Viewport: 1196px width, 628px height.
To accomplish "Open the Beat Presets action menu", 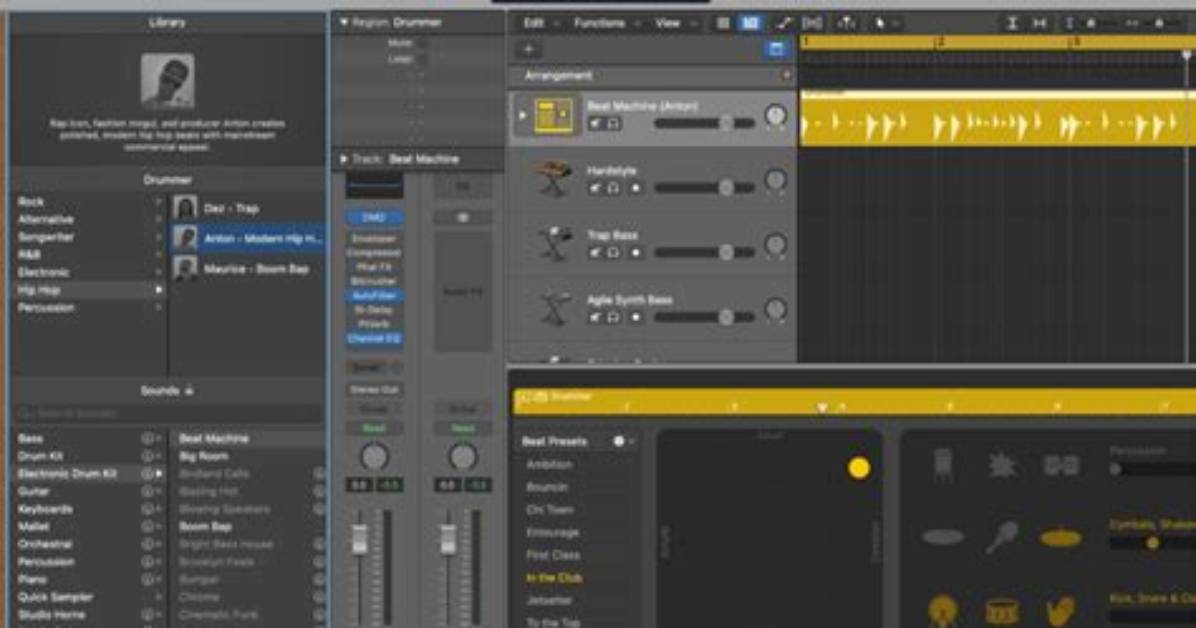I will 624,441.
